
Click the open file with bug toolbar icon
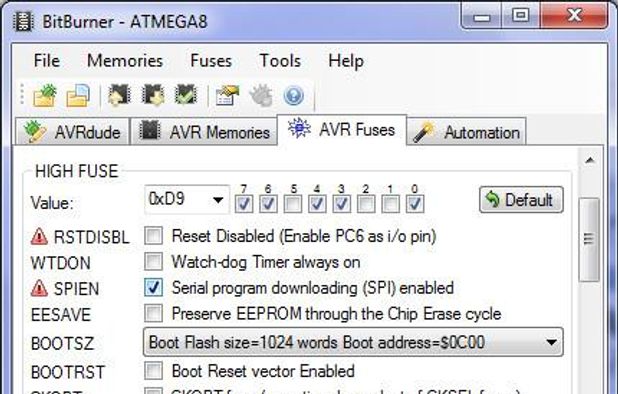[x=45, y=95]
